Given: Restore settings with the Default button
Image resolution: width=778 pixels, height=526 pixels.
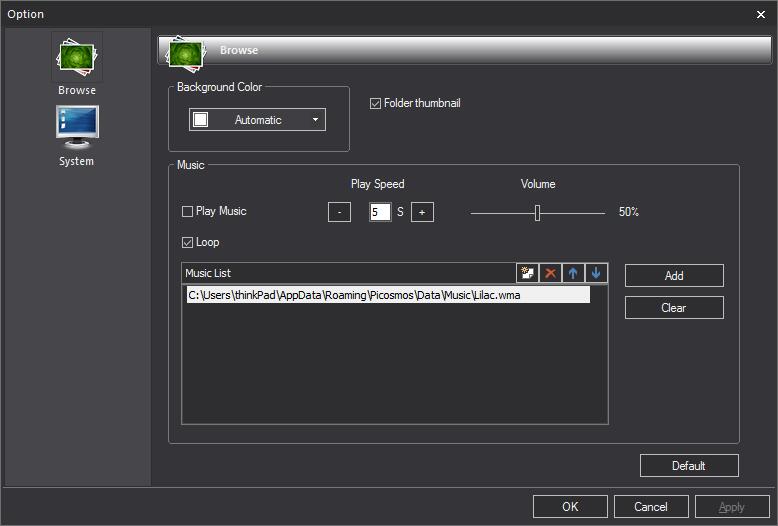Looking at the screenshot, I should coord(689,466).
